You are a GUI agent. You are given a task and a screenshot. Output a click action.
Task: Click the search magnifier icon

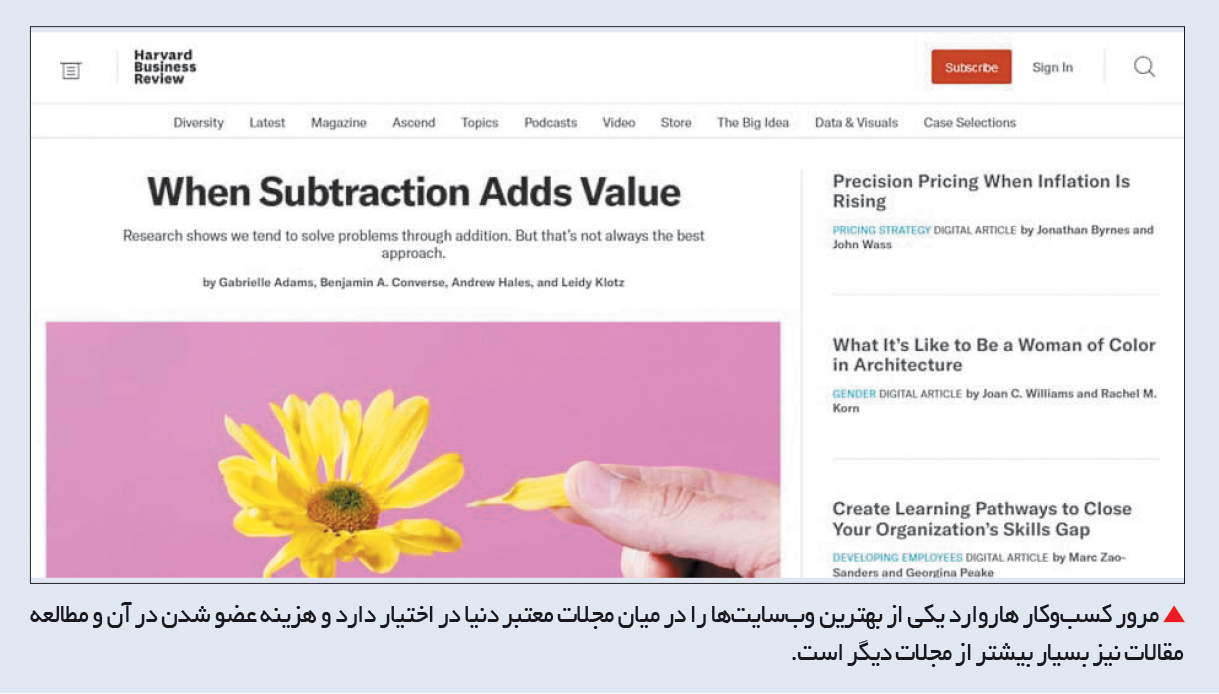(x=1144, y=67)
